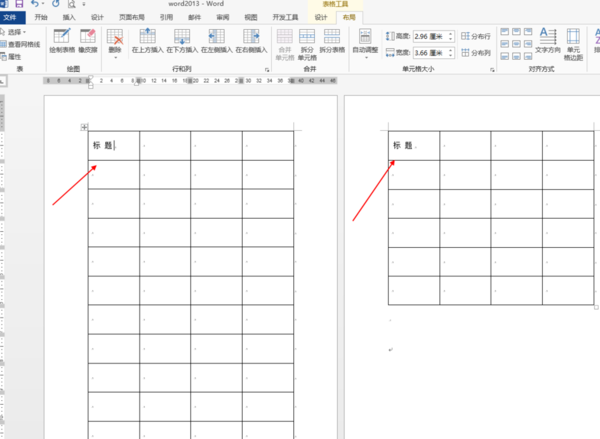Undo the last action

tap(35, 4)
